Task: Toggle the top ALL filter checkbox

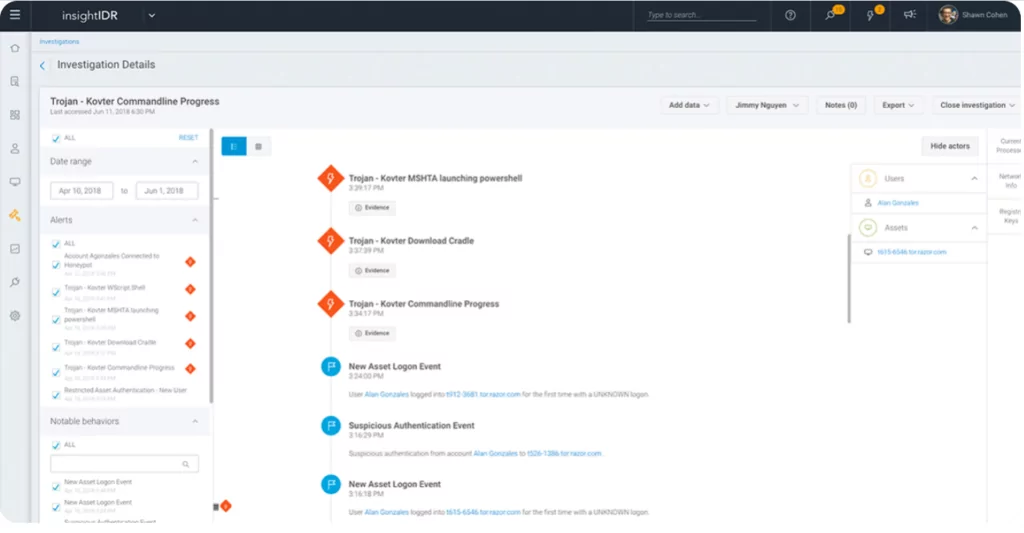Action: (x=56, y=138)
